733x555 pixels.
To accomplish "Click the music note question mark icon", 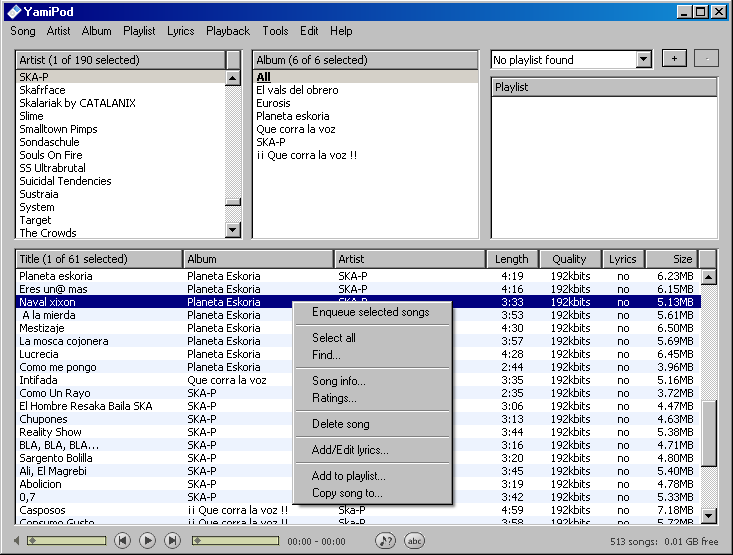I will pos(385,540).
